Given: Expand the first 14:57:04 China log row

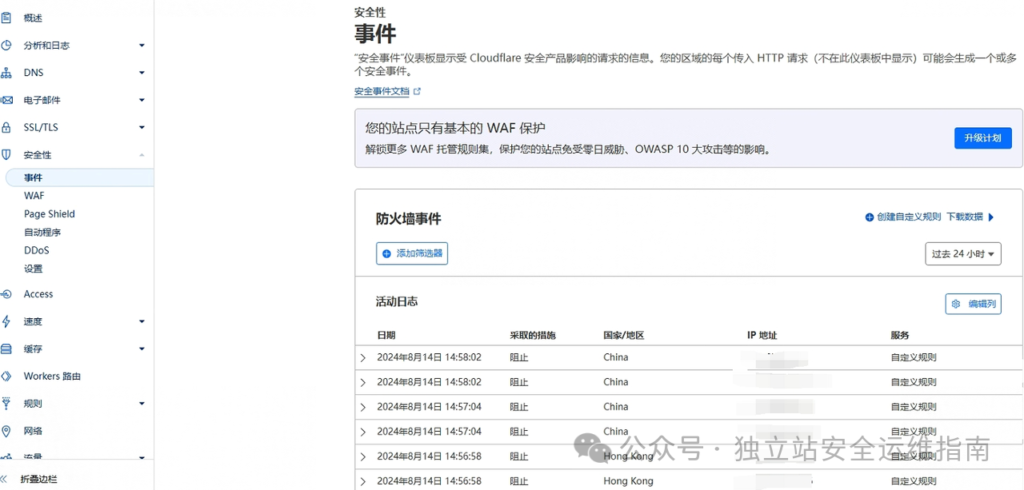Looking at the screenshot, I should 364,407.
